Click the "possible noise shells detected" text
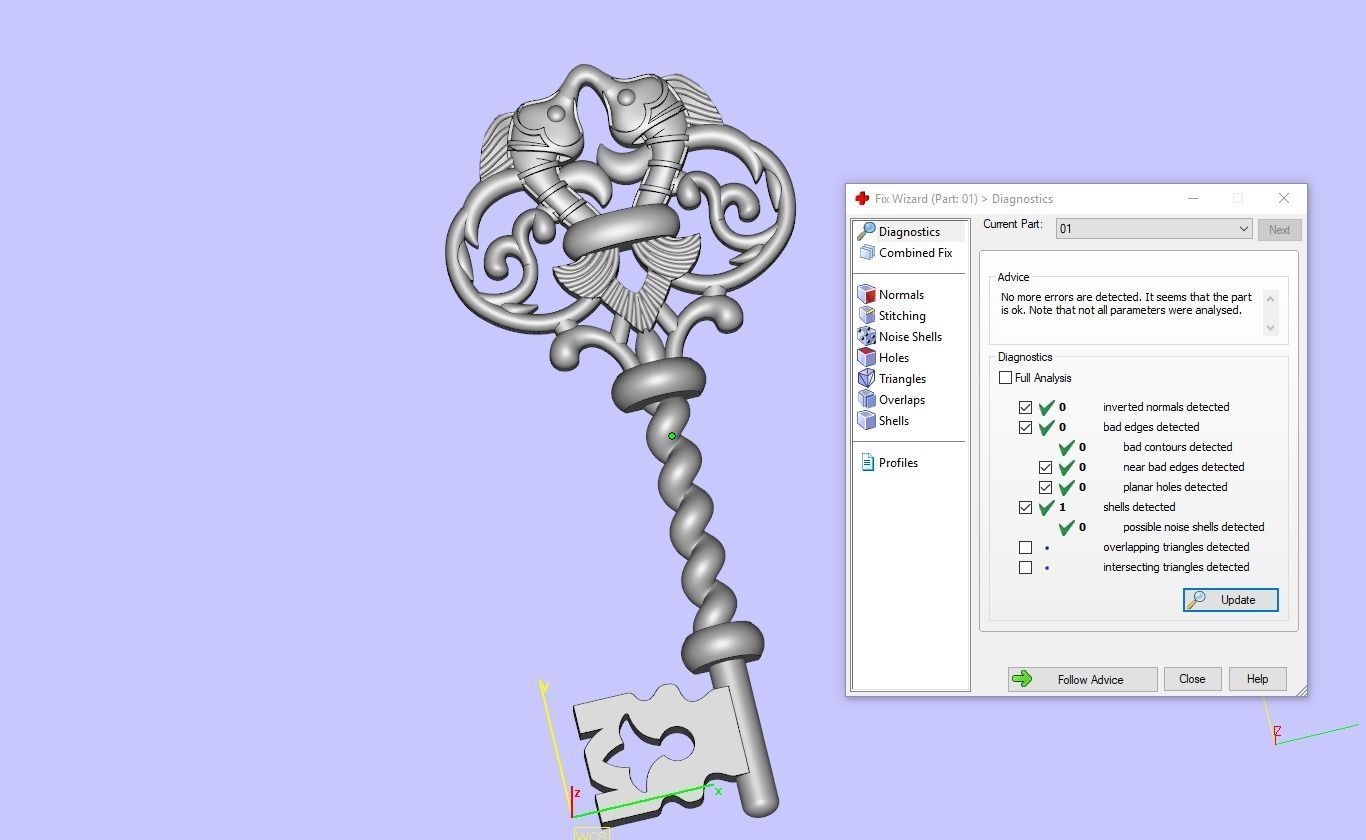 [1193, 527]
